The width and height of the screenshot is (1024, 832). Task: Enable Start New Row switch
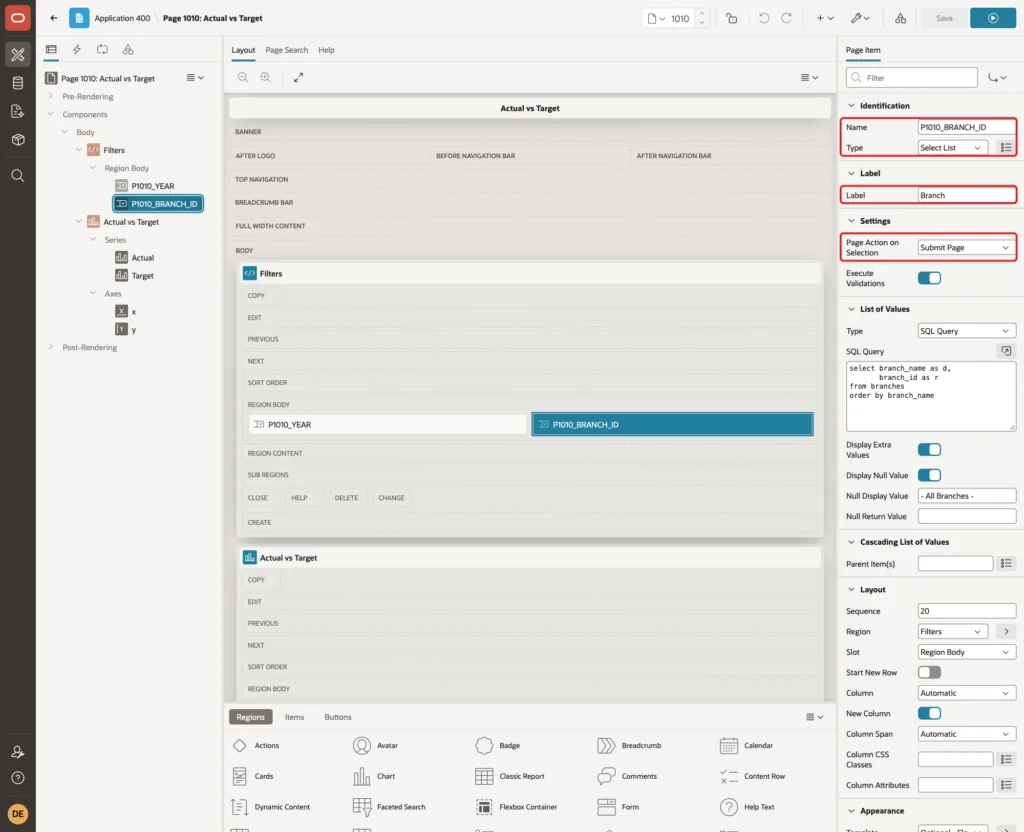click(x=929, y=672)
